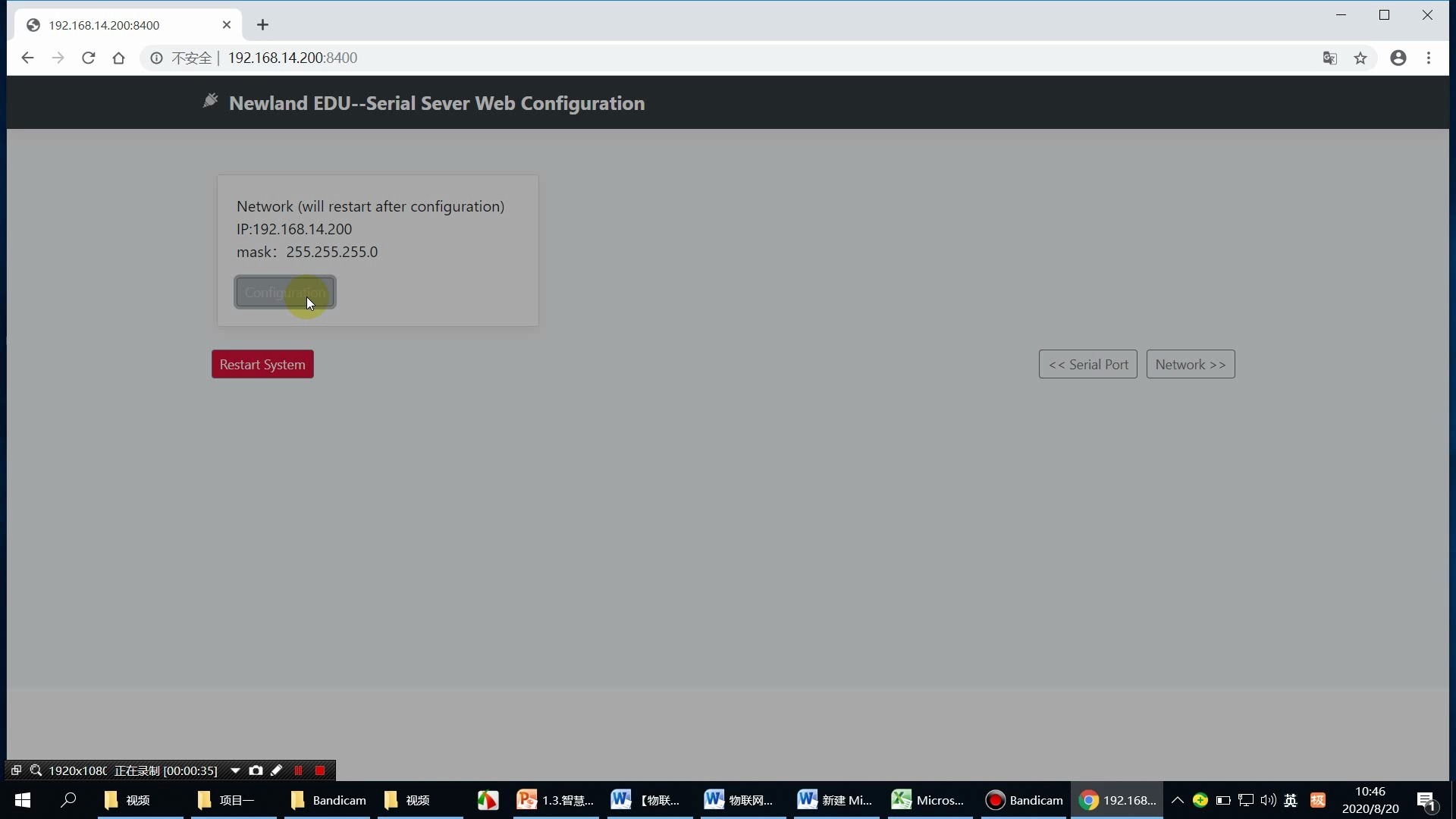Open the browser home page
Viewport: 1456px width, 819px height.
coord(118,58)
